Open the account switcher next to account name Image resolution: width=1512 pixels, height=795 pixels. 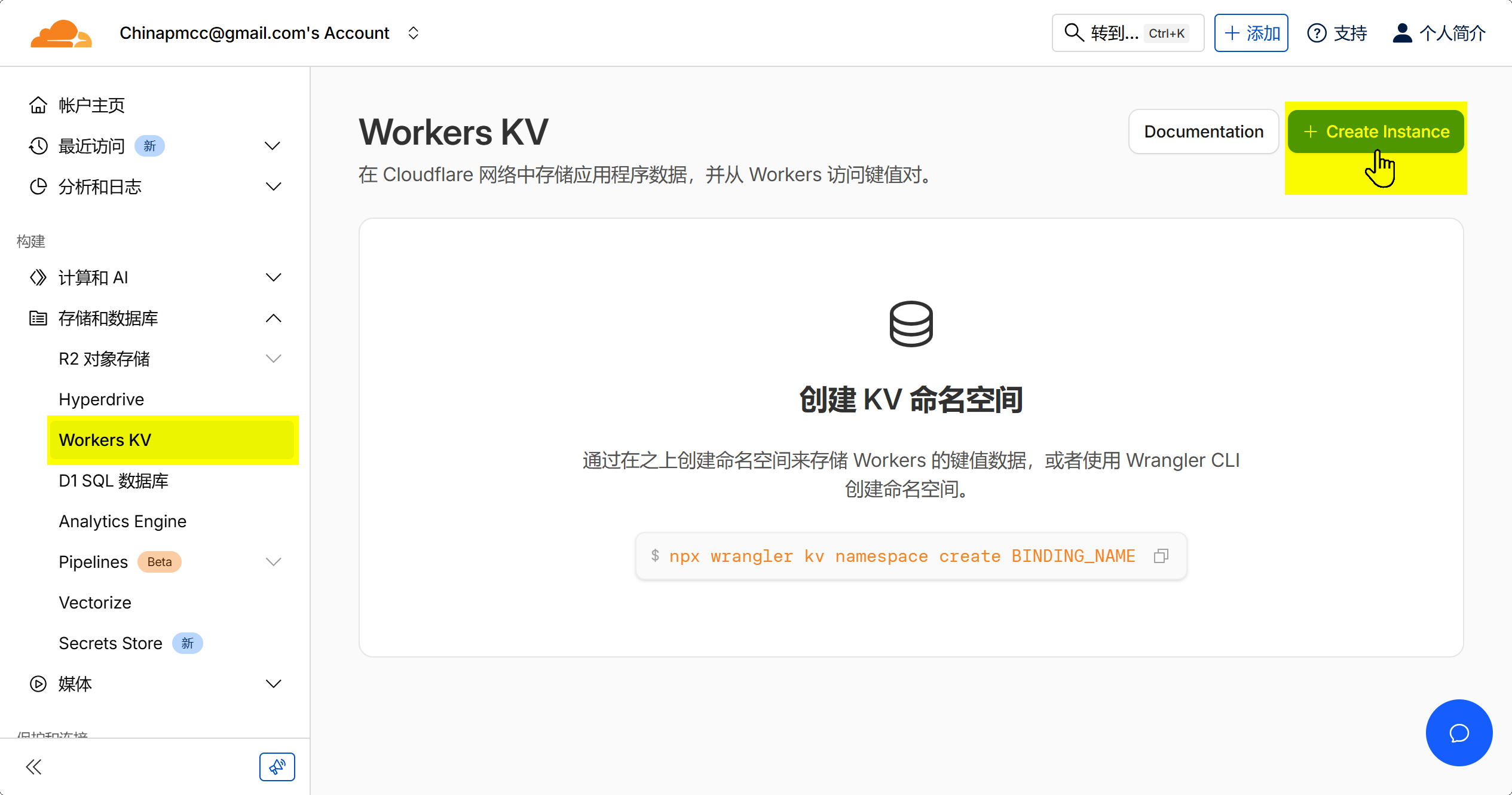click(414, 33)
